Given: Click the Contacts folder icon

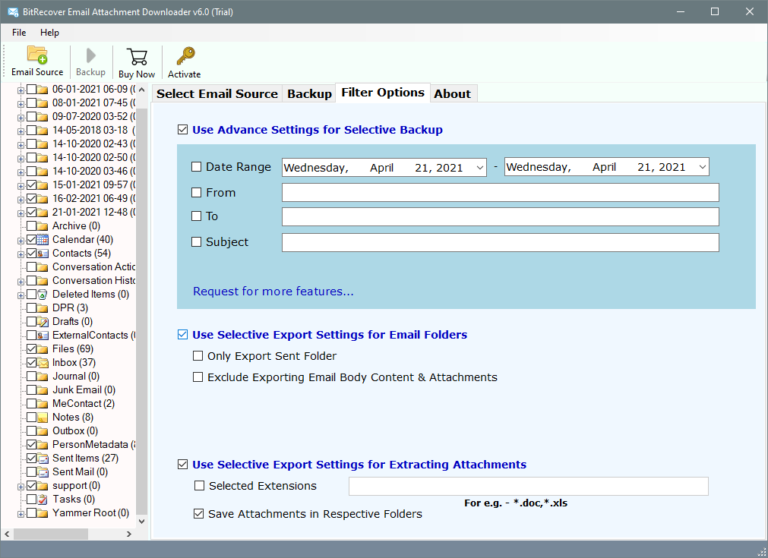Looking at the screenshot, I should [43, 253].
